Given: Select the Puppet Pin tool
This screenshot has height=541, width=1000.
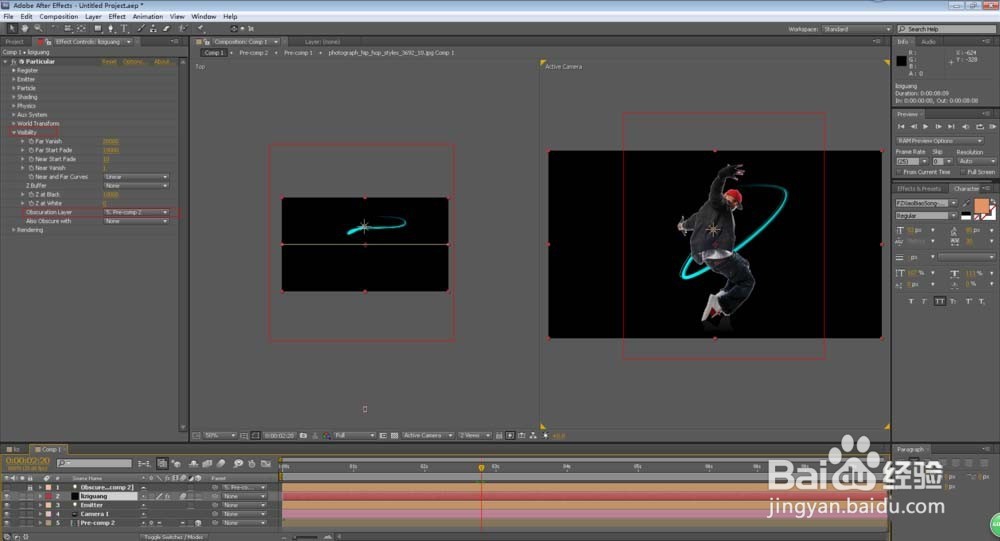Looking at the screenshot, I should 200,29.
